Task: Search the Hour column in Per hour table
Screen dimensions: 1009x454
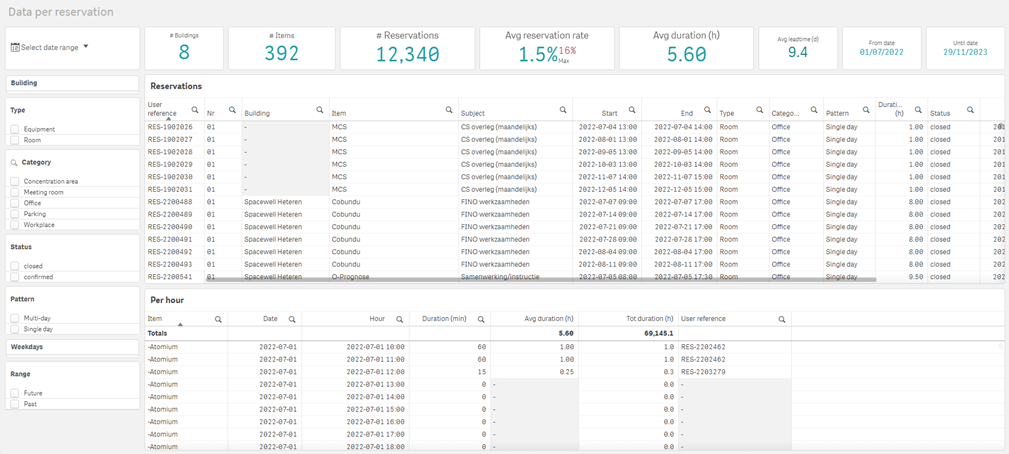Action: click(399, 319)
